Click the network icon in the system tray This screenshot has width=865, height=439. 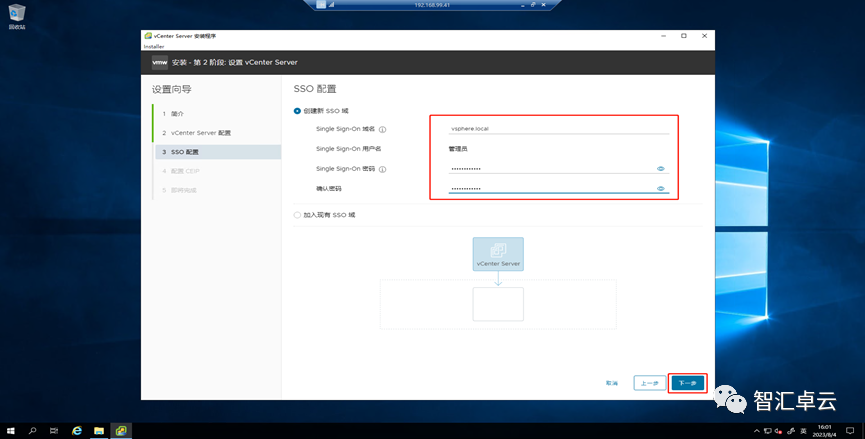coord(767,431)
